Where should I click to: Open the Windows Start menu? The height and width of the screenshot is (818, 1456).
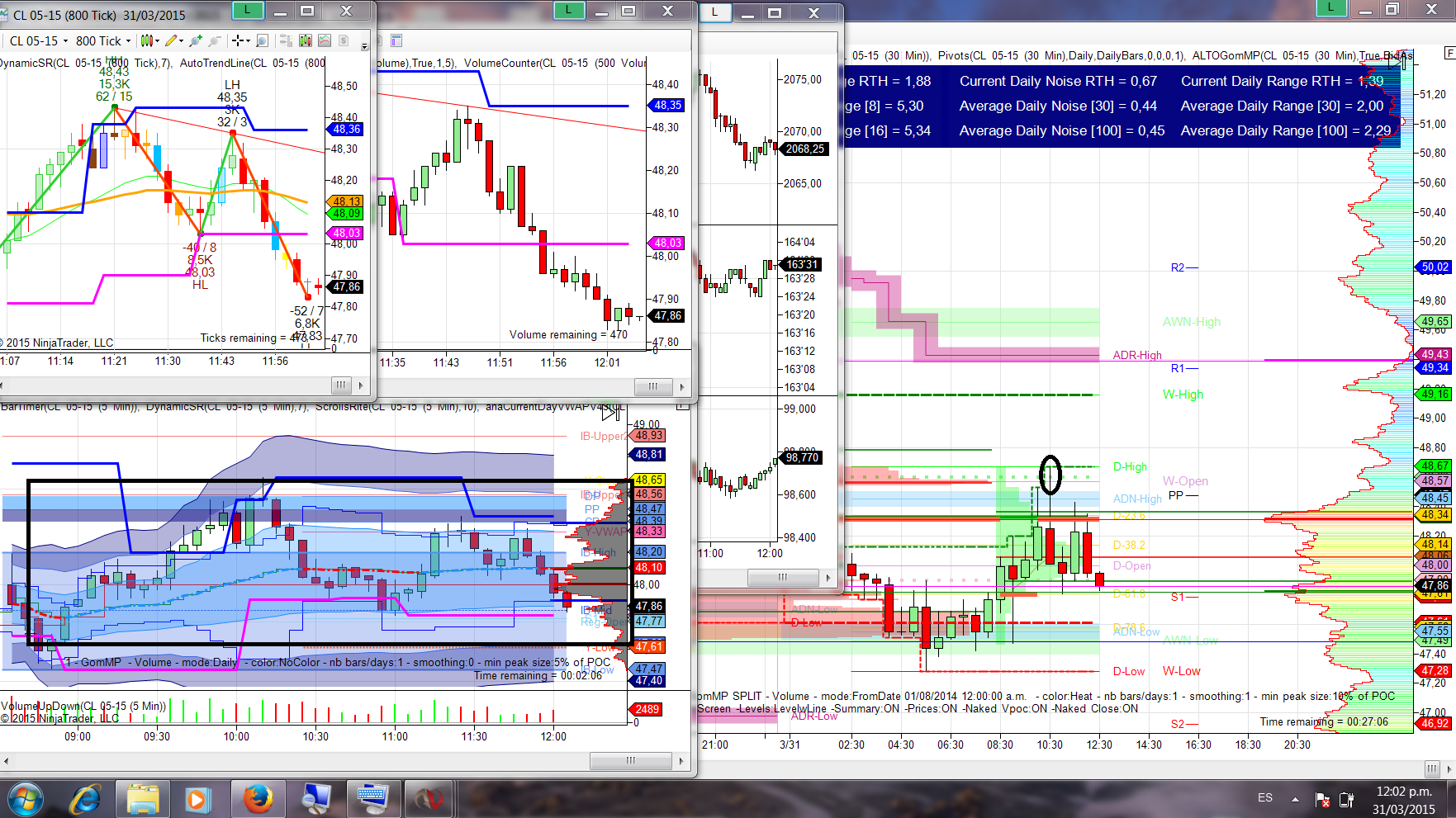tap(24, 799)
